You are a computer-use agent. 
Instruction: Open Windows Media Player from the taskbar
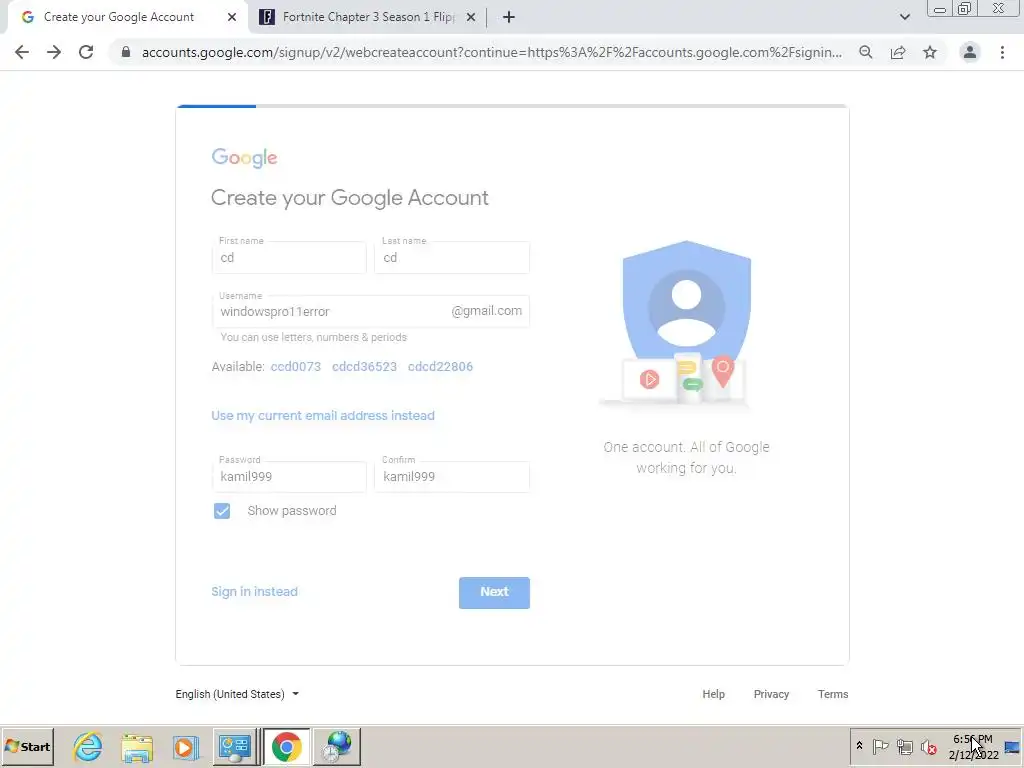[x=185, y=747]
